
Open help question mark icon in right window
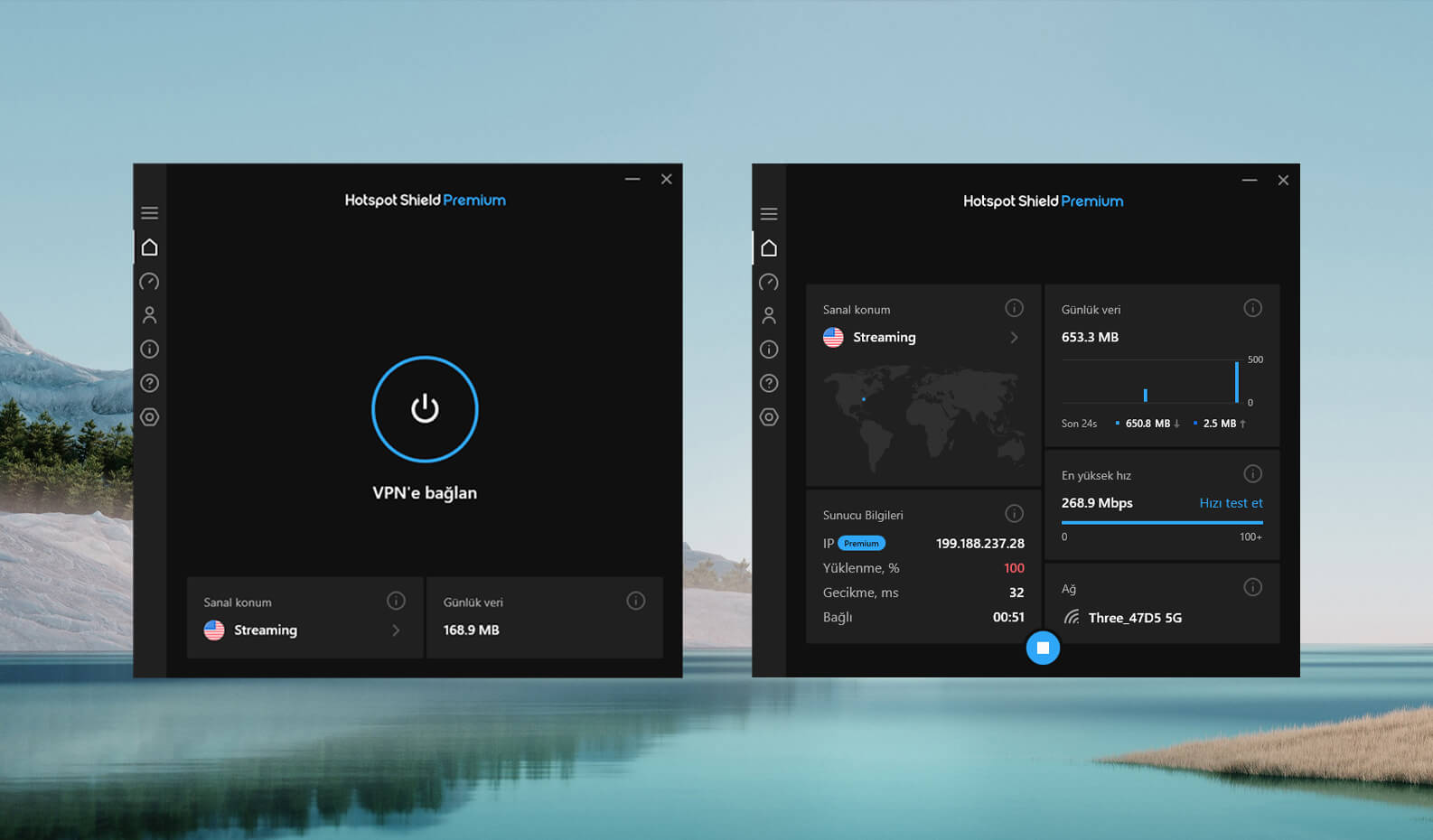click(x=769, y=383)
